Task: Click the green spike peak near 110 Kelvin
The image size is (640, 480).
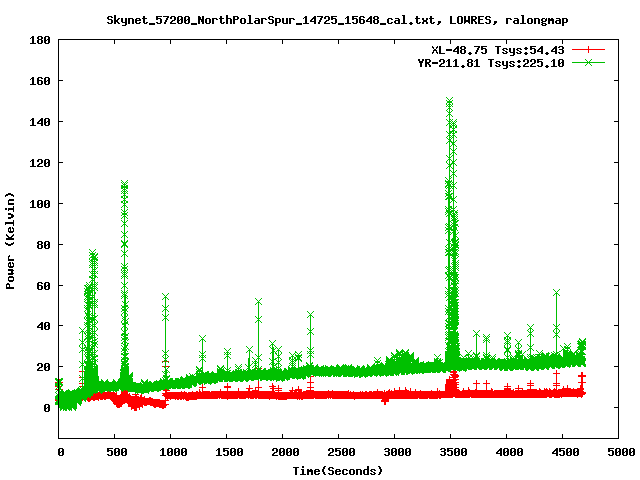Action: pos(124,184)
